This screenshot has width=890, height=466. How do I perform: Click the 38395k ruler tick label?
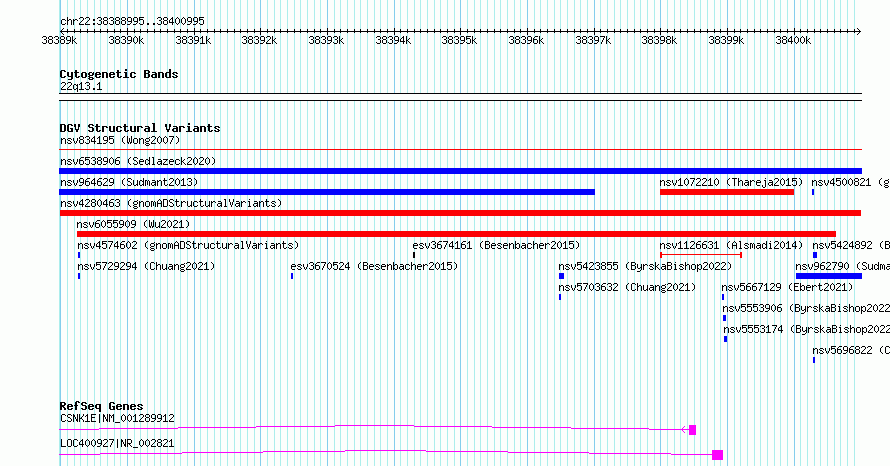point(459,41)
